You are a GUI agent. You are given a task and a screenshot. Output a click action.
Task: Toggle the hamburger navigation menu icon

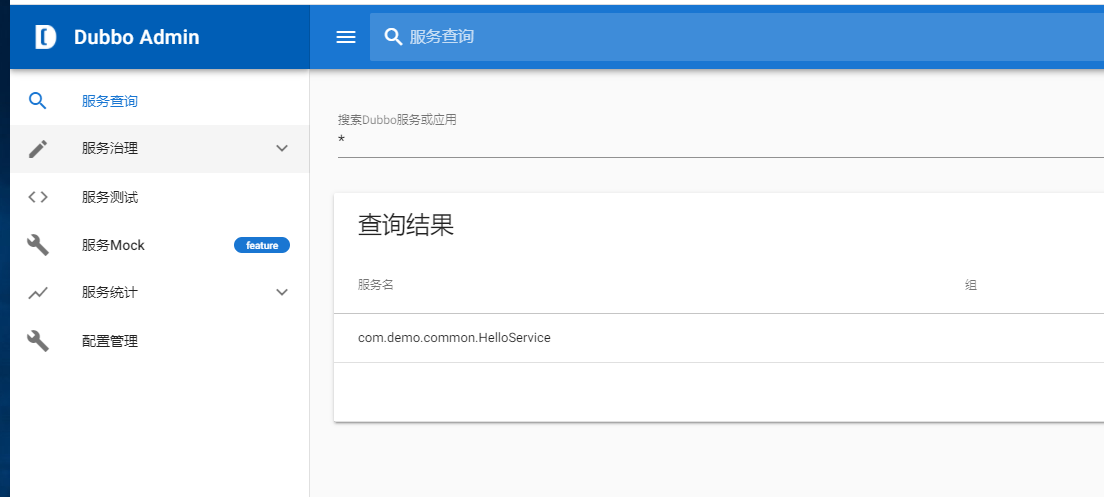point(346,37)
